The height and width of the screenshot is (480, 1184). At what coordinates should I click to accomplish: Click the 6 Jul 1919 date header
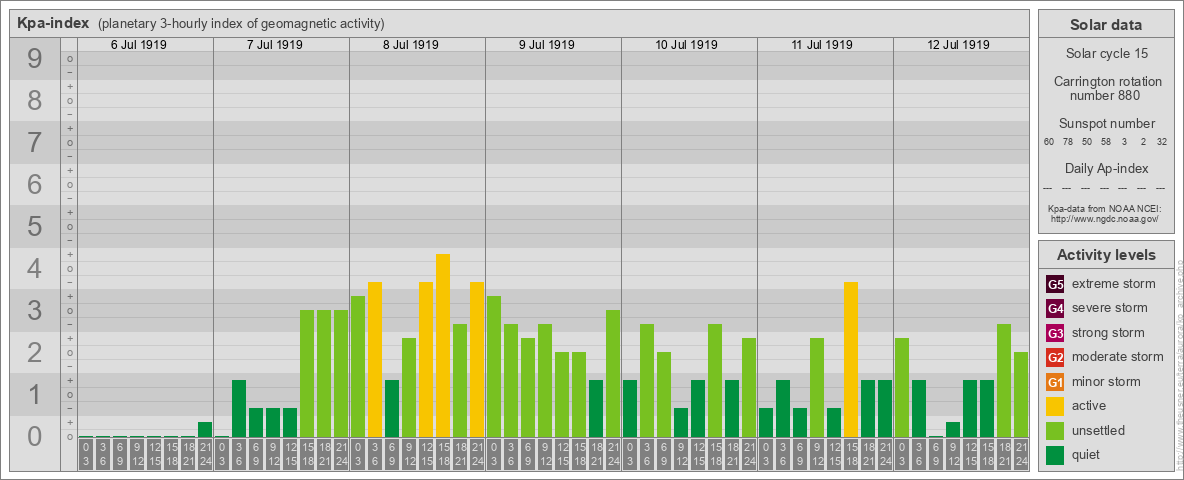tap(138, 45)
